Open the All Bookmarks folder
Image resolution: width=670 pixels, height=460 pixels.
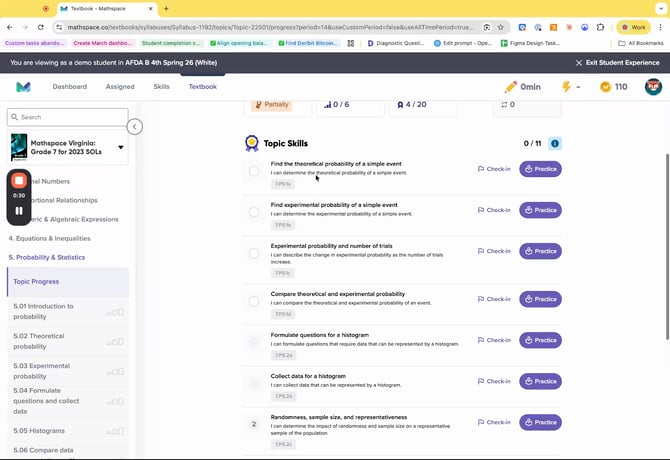pos(641,43)
